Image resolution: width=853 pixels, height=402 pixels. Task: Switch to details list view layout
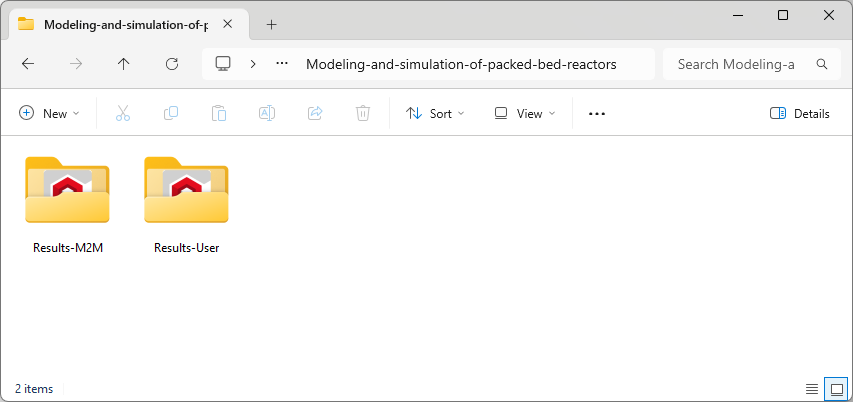coord(811,388)
